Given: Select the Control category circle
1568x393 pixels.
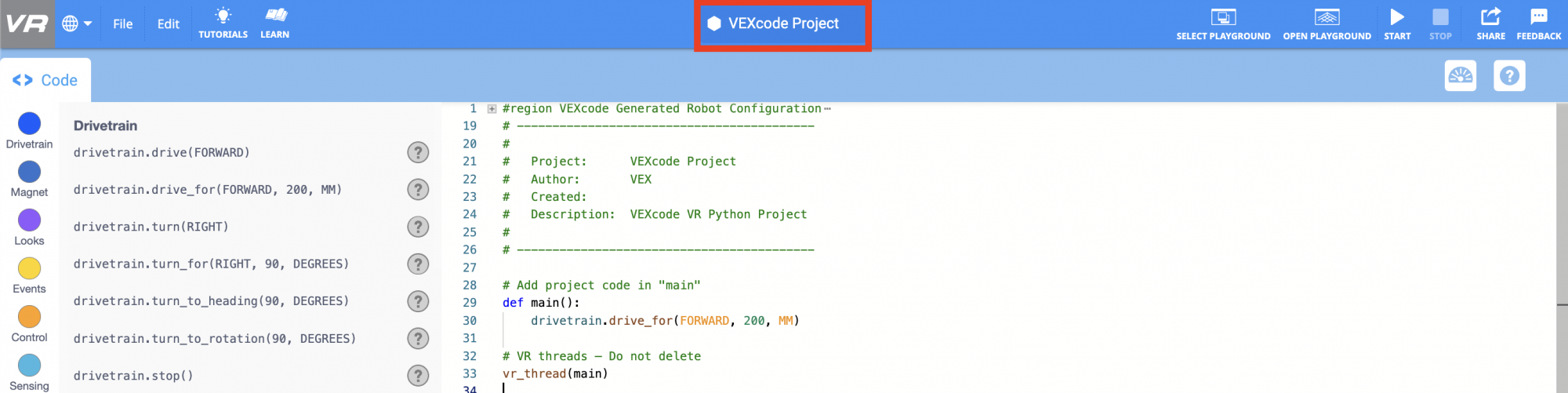Looking at the screenshot, I should click(29, 317).
